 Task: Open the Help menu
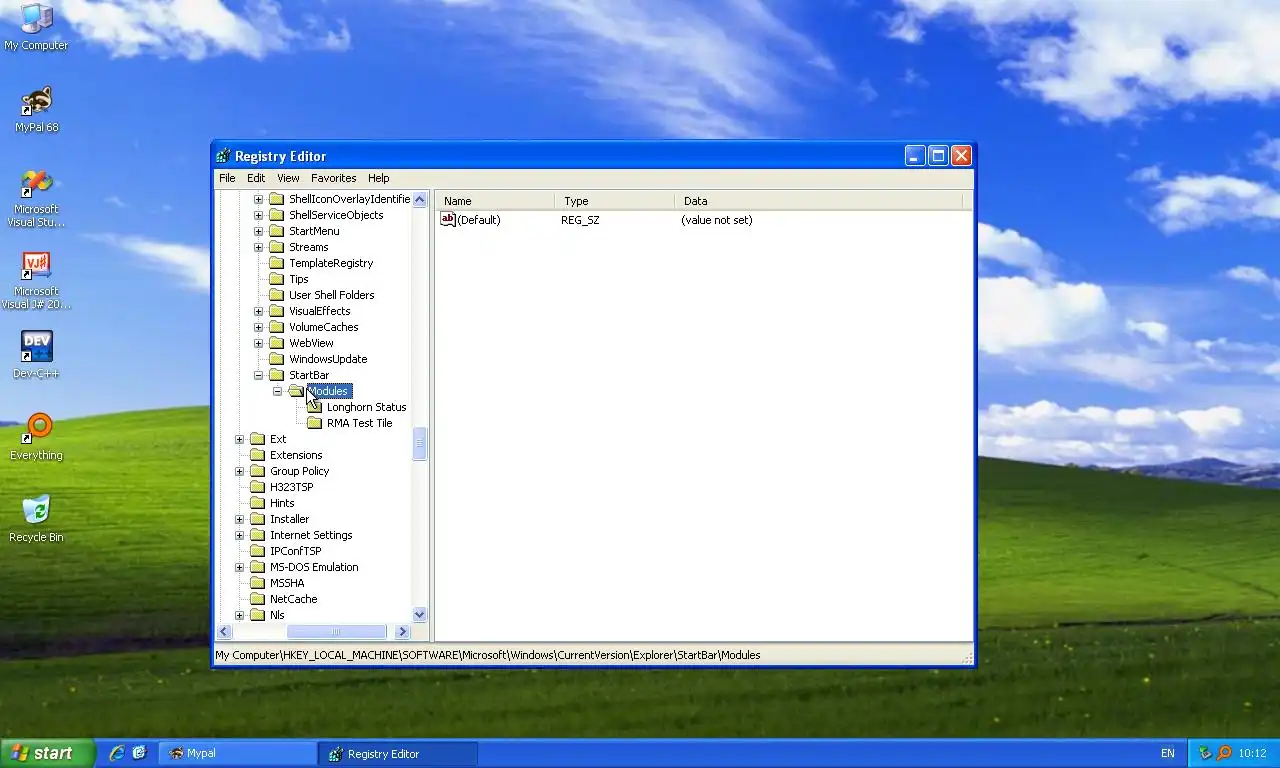click(378, 178)
